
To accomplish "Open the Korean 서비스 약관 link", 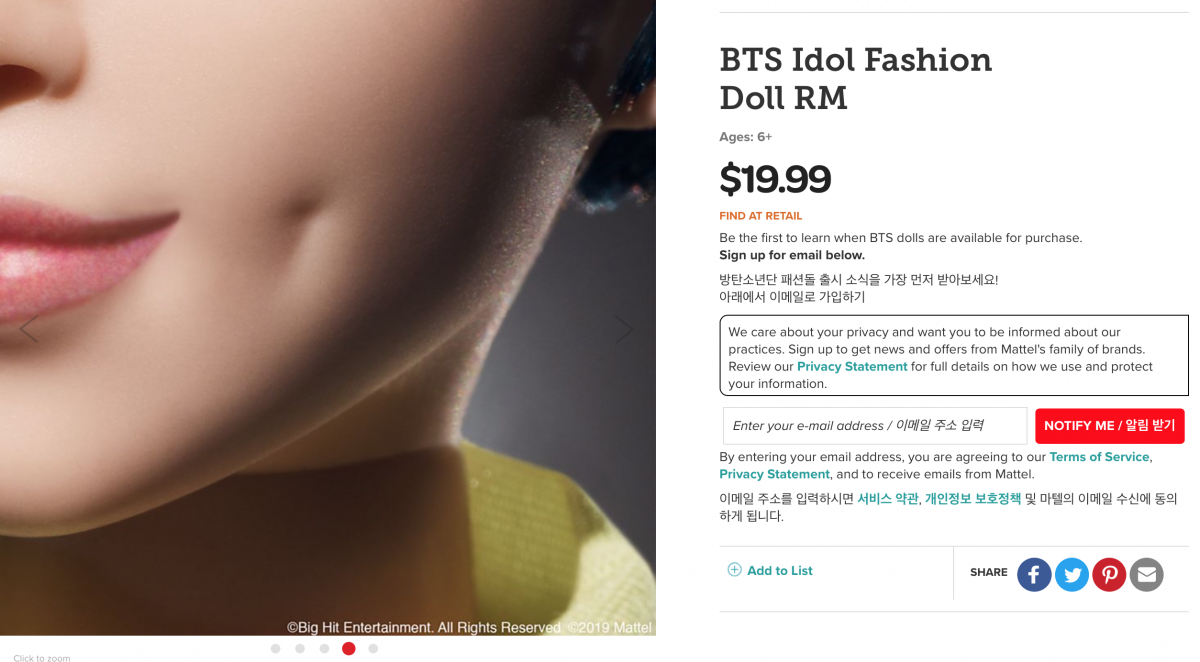I will [x=887, y=499].
